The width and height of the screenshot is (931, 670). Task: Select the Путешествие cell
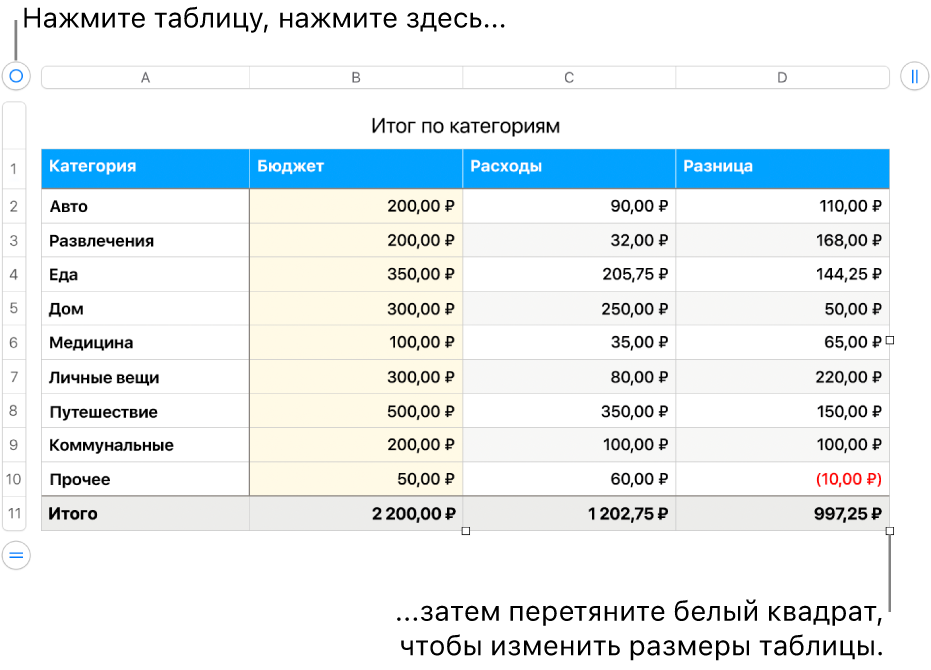145,410
